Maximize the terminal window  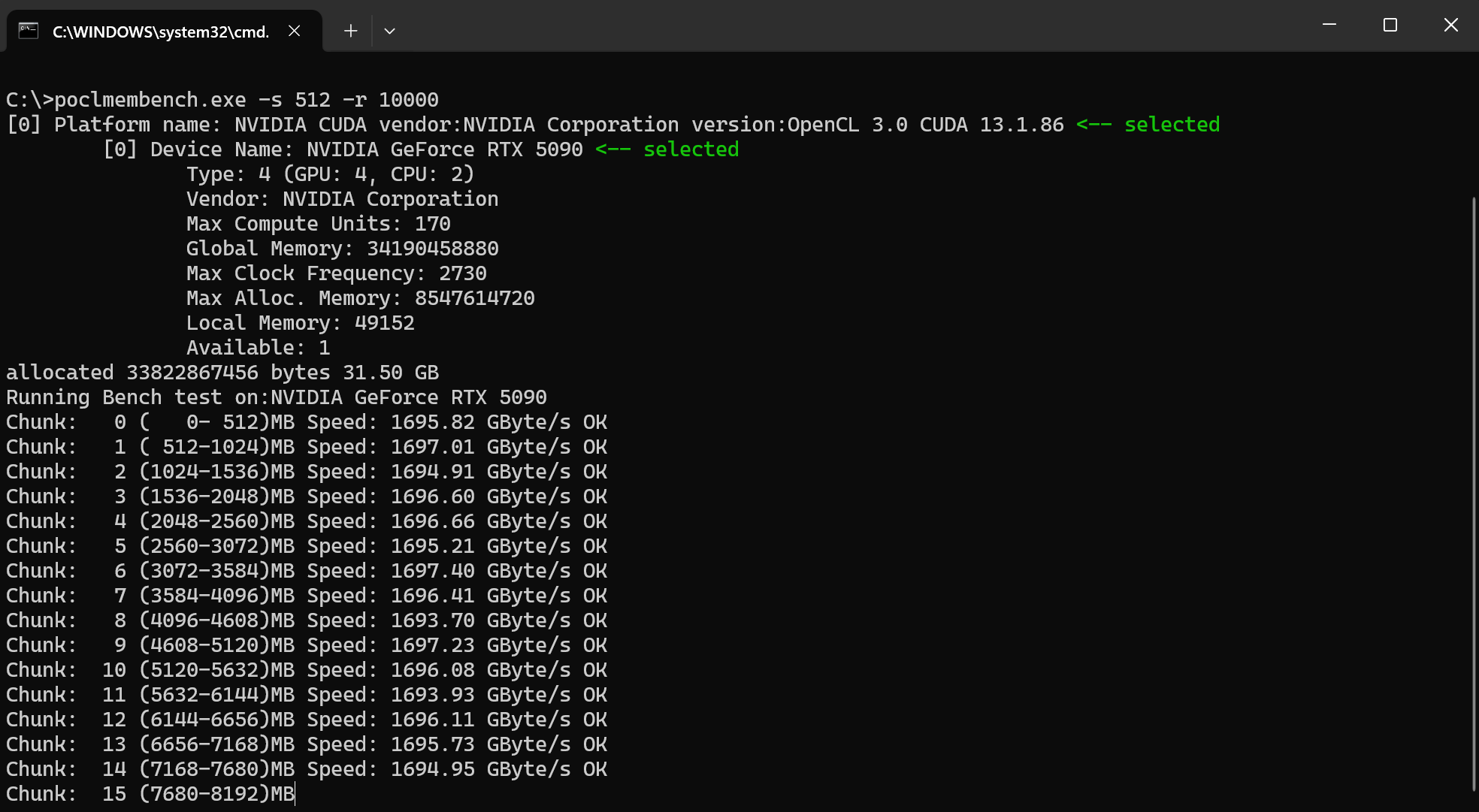1390,25
